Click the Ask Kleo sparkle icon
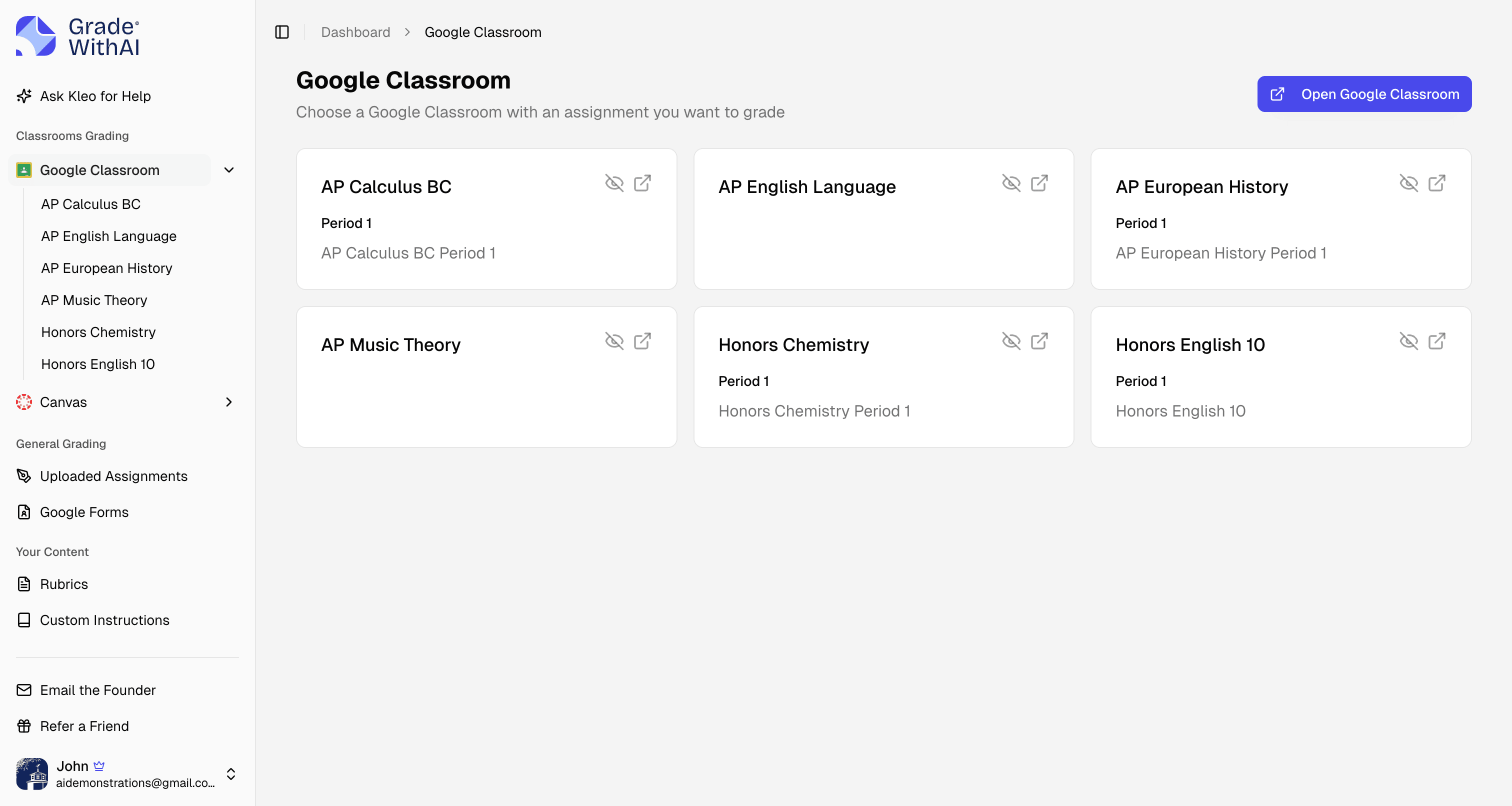Viewport: 1512px width, 806px height. (23, 95)
